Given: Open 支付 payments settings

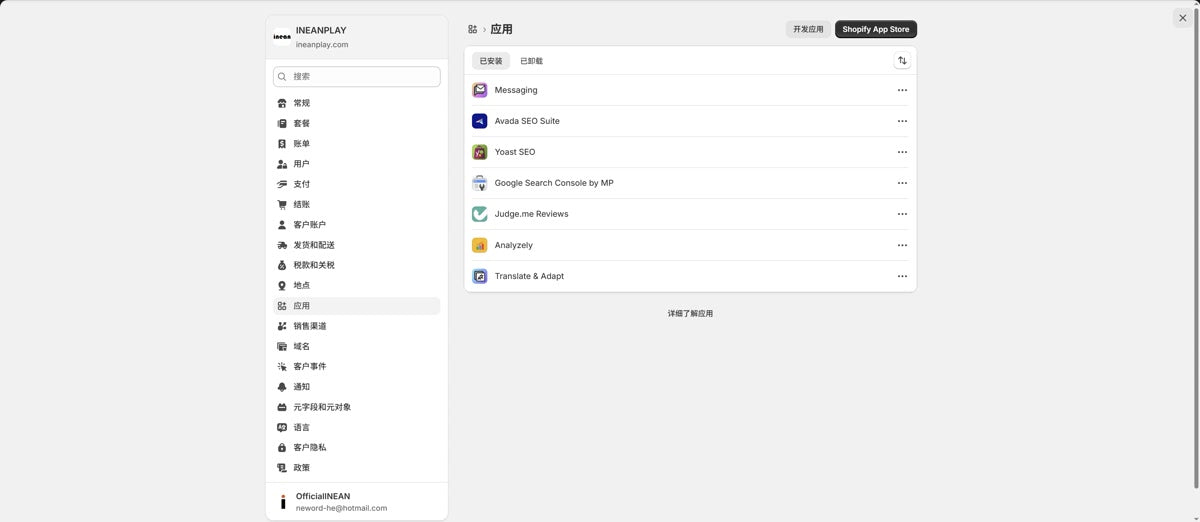Looking at the screenshot, I should 357,184.
